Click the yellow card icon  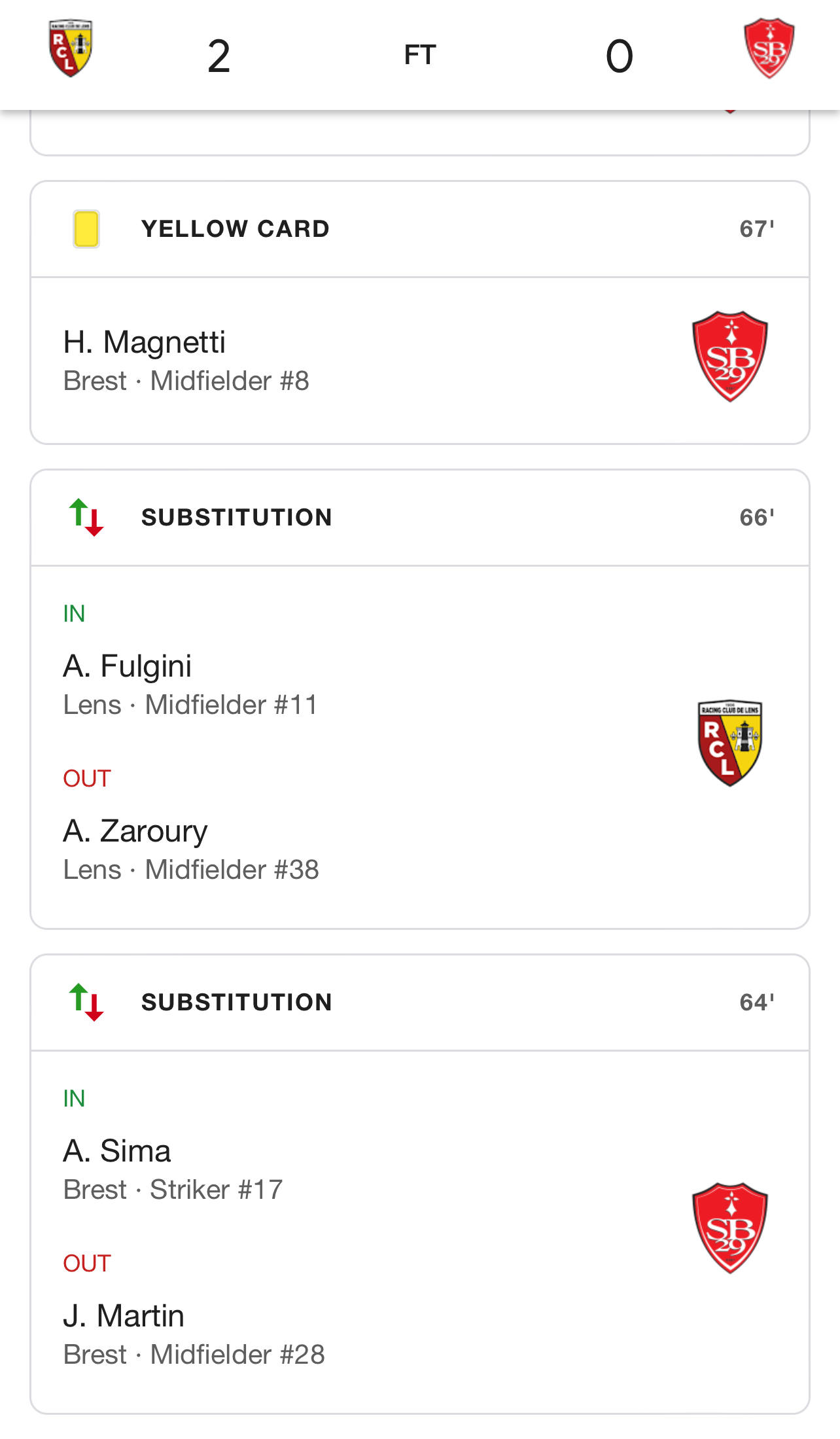(86, 229)
